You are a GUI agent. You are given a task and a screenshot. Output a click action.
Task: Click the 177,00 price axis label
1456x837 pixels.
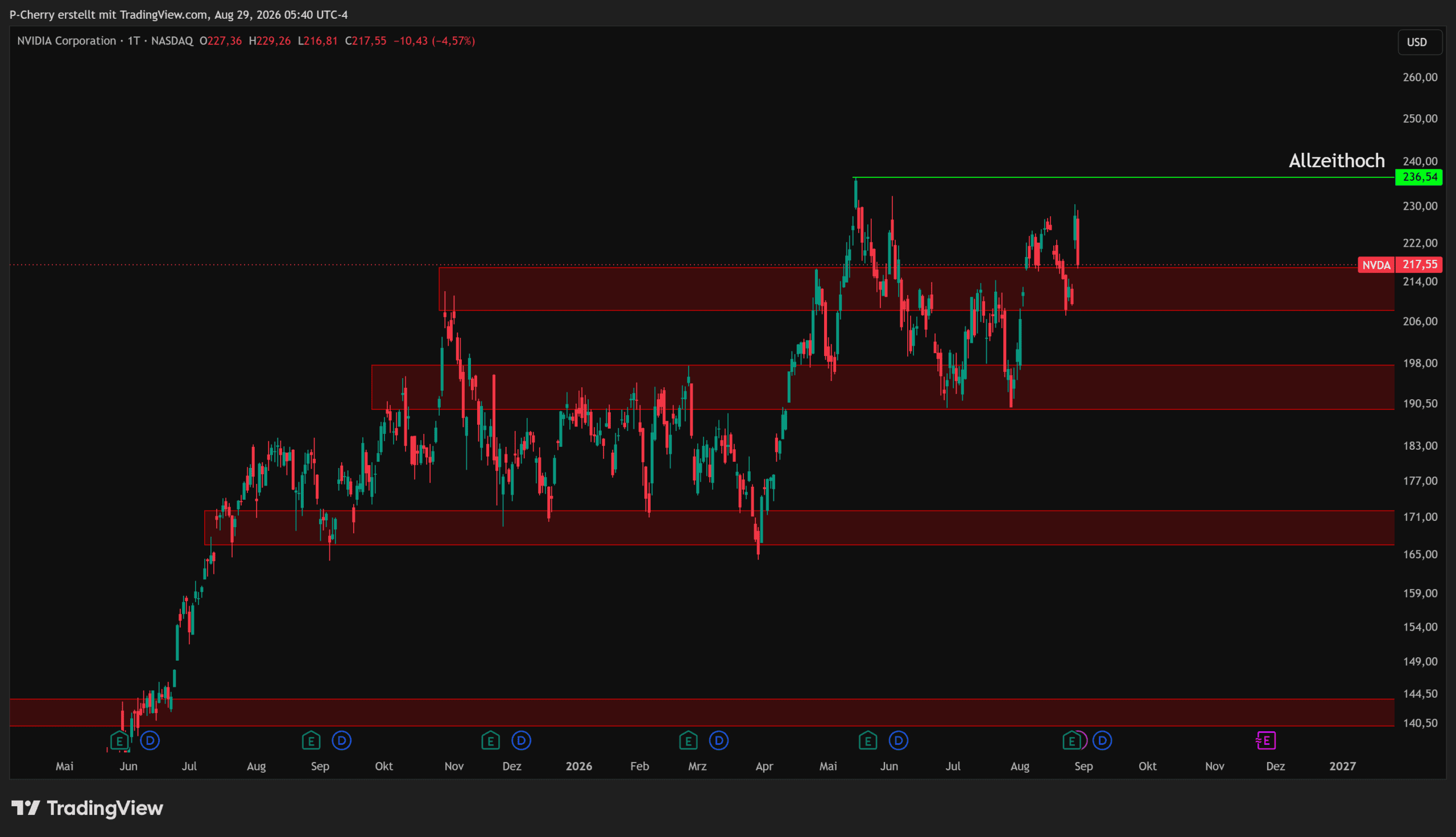pyautogui.click(x=1420, y=481)
